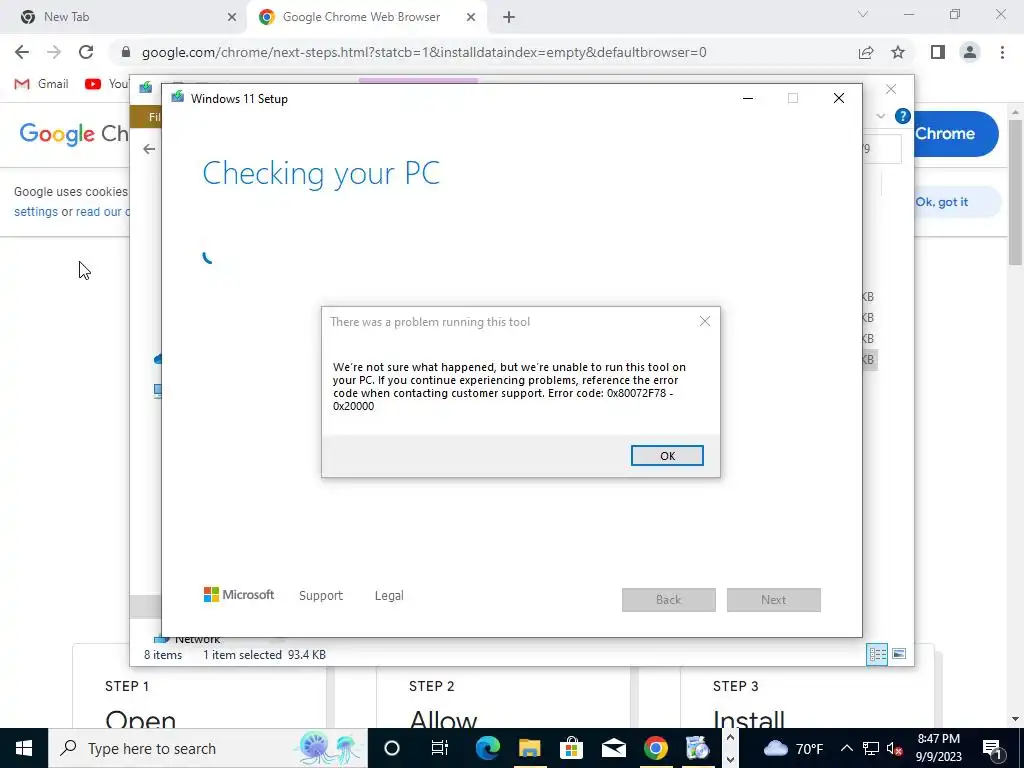This screenshot has height=768, width=1024.
Task: Close the File Explorer window behind Setup
Action: point(891,89)
